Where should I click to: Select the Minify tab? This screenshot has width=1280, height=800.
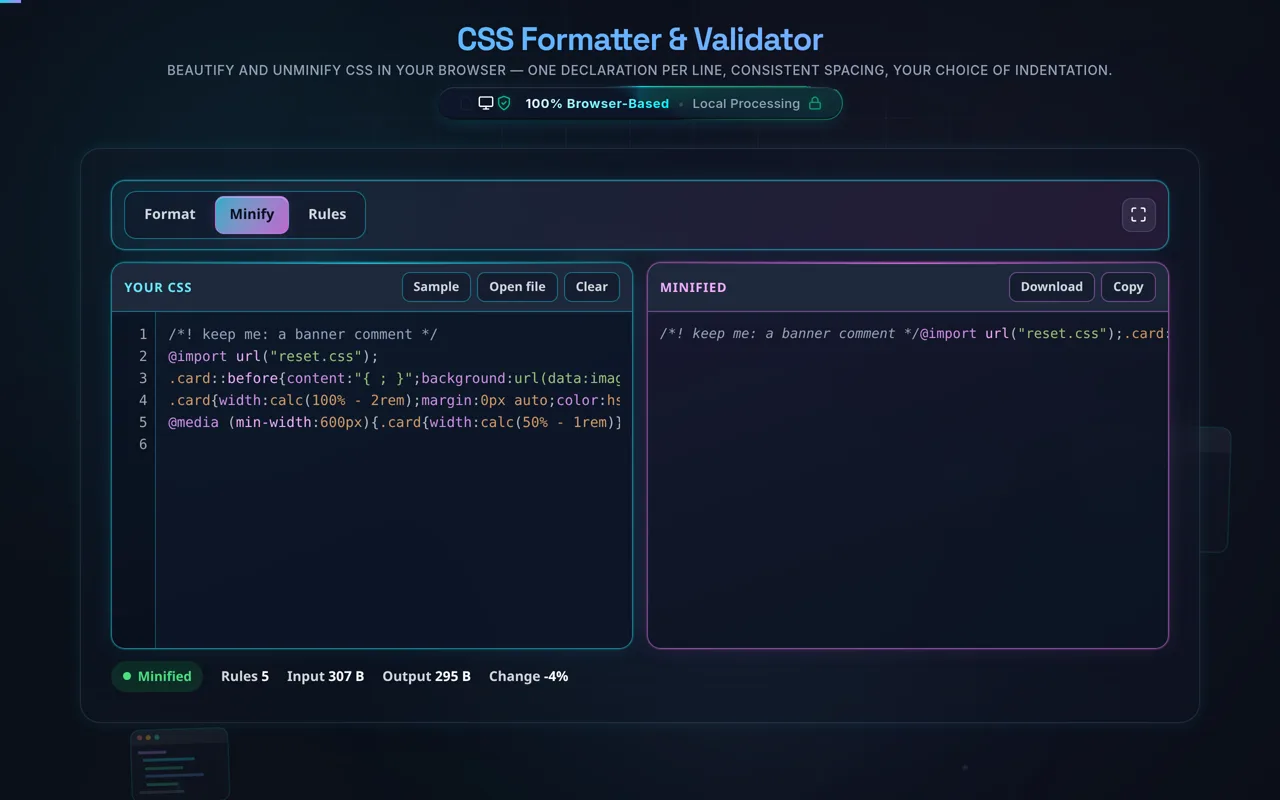click(x=252, y=215)
